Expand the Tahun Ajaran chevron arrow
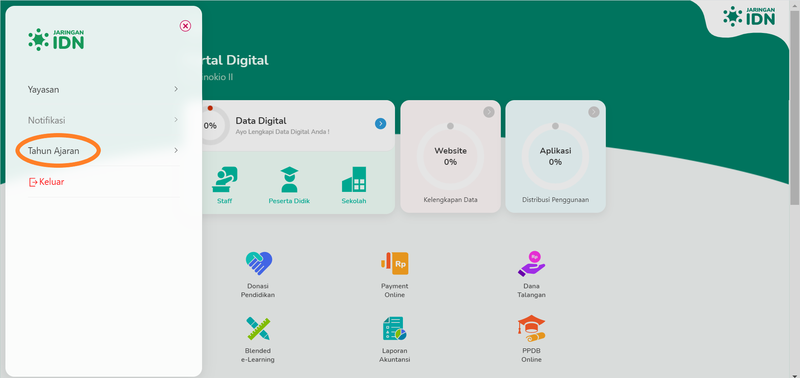Screen dimensions: 800x378 coord(176,150)
